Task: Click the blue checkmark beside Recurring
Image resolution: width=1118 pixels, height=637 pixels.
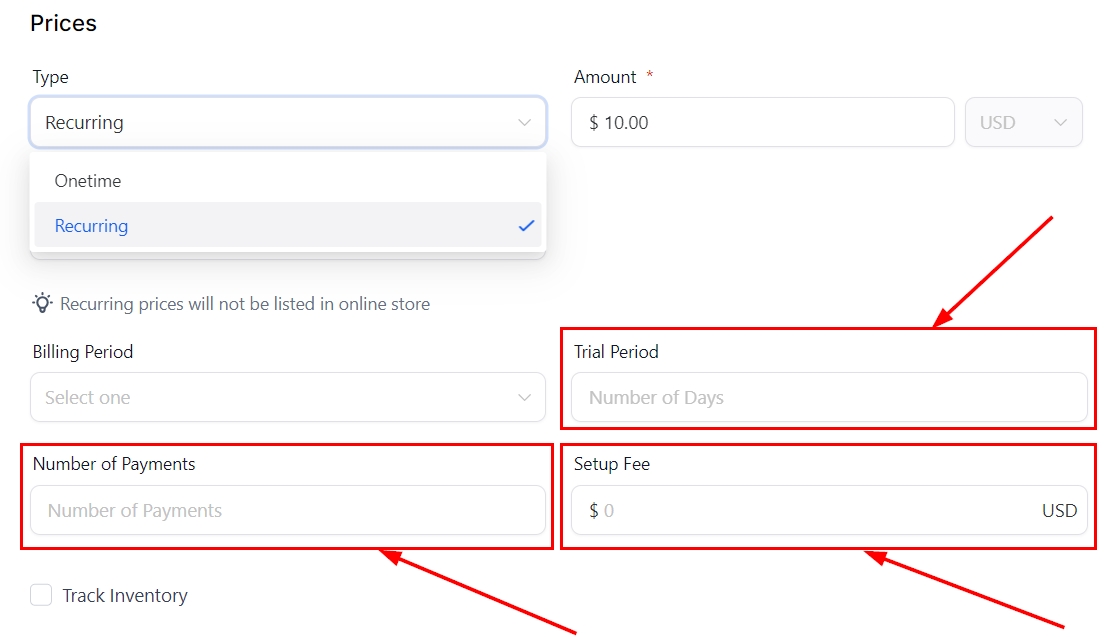Action: (526, 226)
